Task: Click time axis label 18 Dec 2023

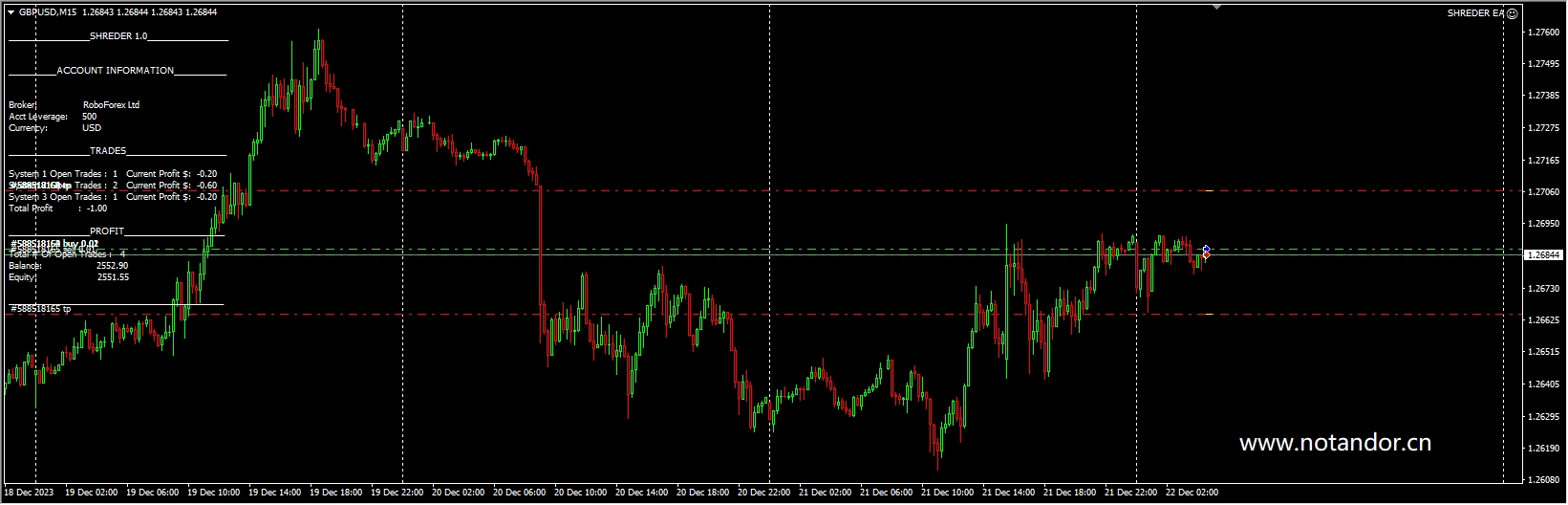Action: click(x=28, y=493)
